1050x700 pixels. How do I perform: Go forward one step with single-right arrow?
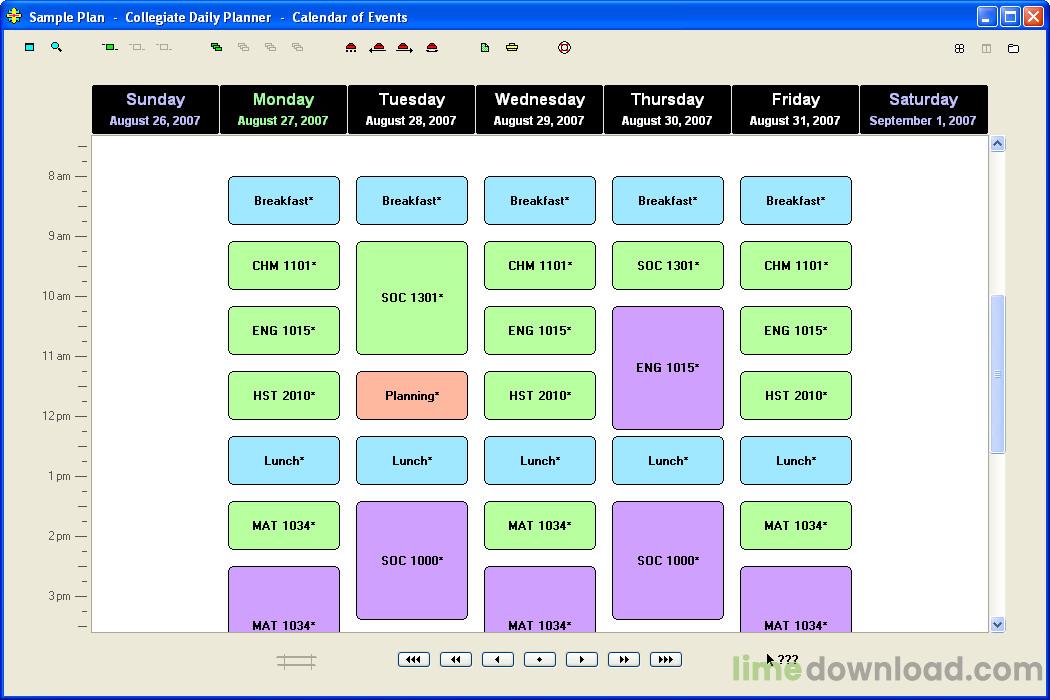581,659
